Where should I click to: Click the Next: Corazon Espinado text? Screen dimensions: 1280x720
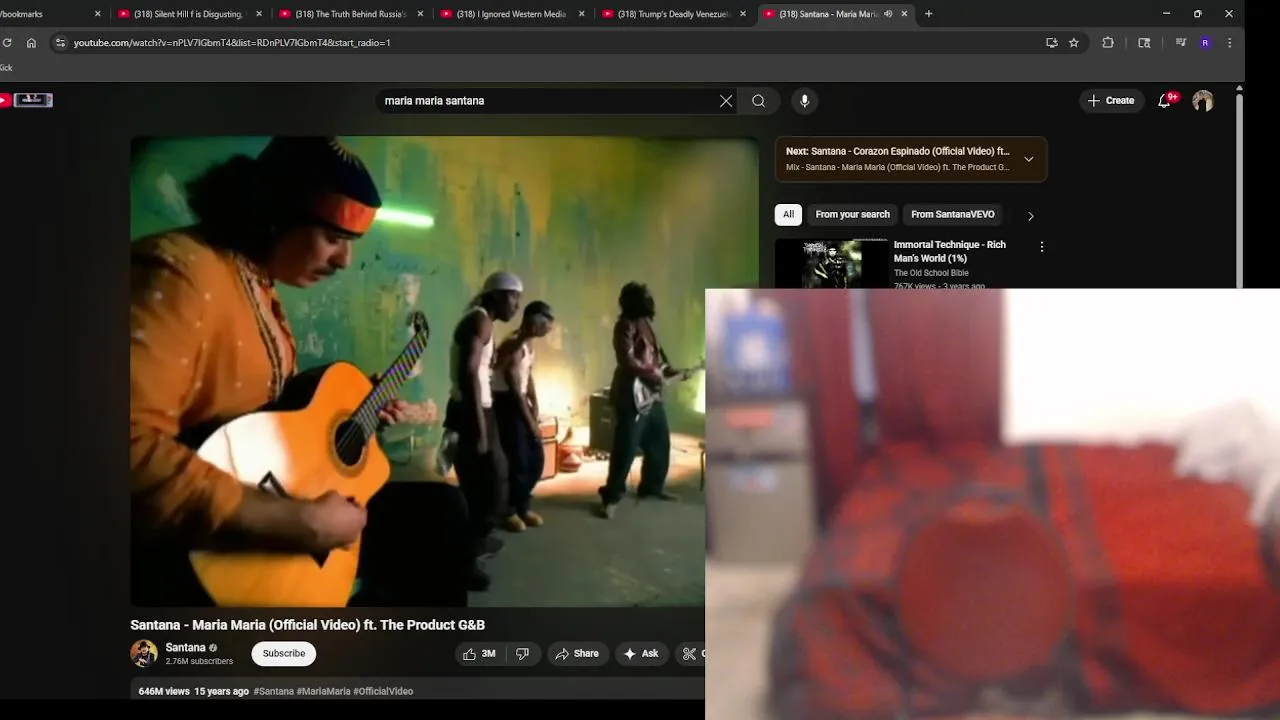pos(898,152)
